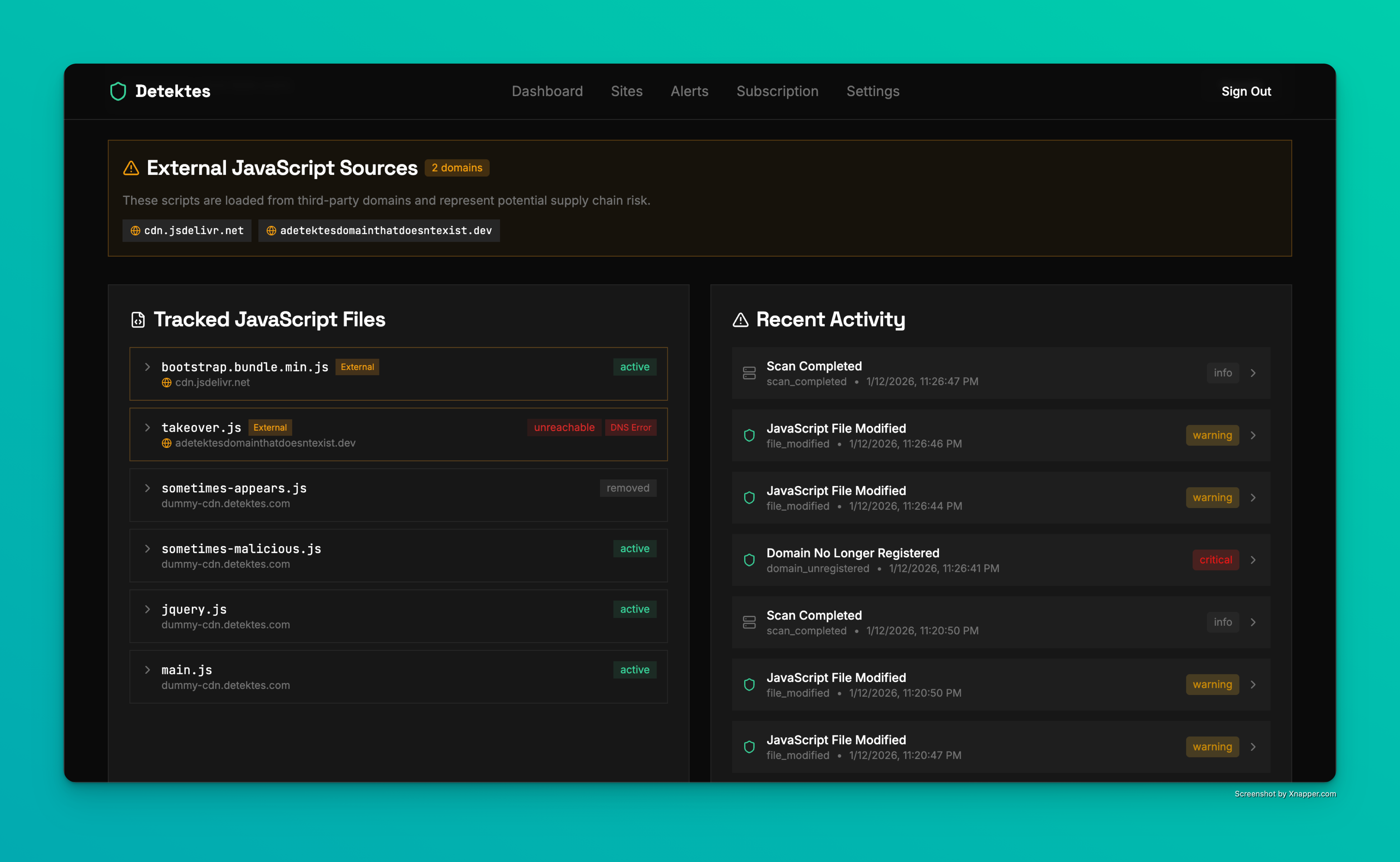Open Domain No Longer Registered chevron arrow
The width and height of the screenshot is (1400, 862).
point(1253,560)
